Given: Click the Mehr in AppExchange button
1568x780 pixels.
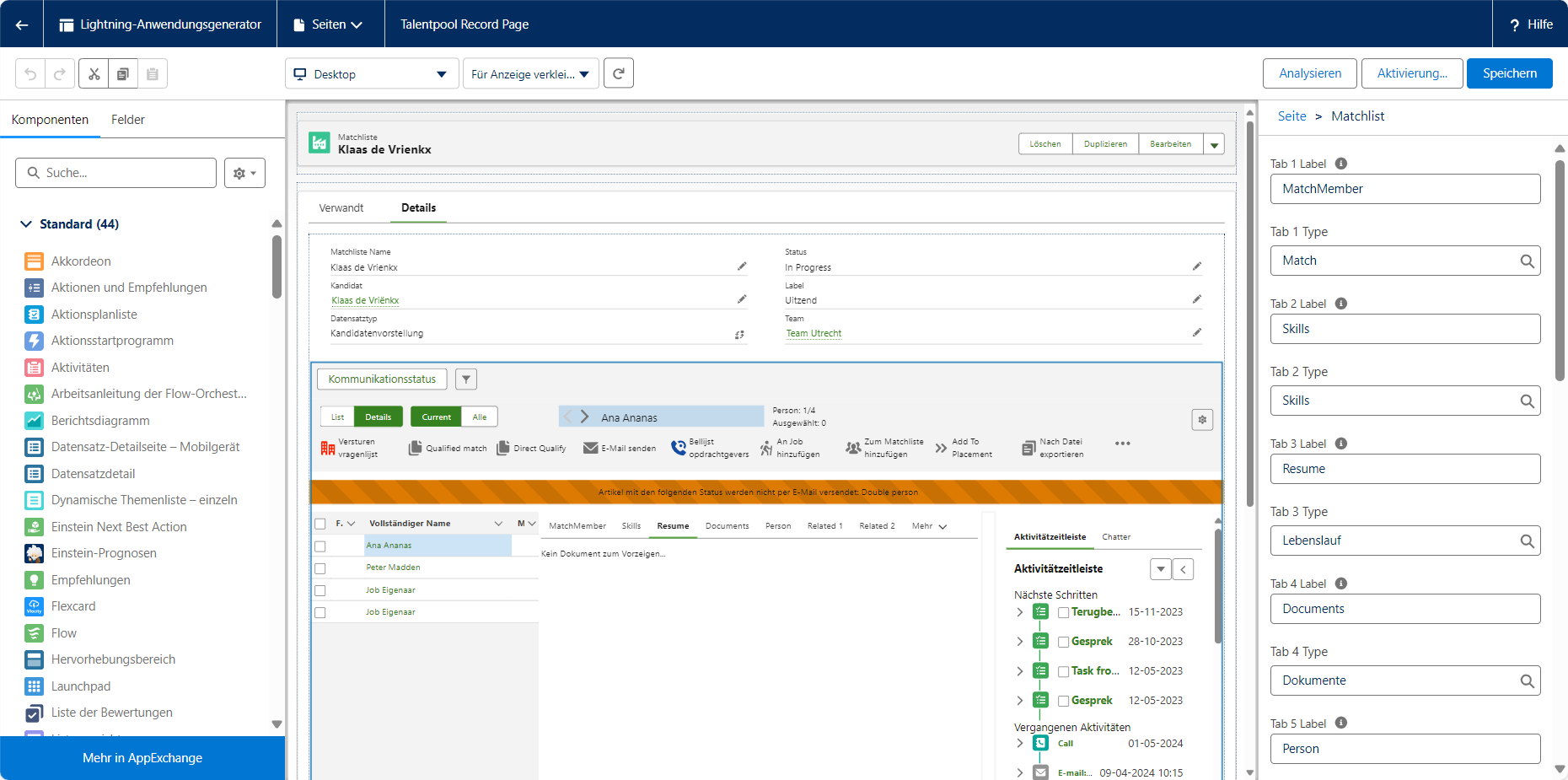Looking at the screenshot, I should [x=142, y=758].
